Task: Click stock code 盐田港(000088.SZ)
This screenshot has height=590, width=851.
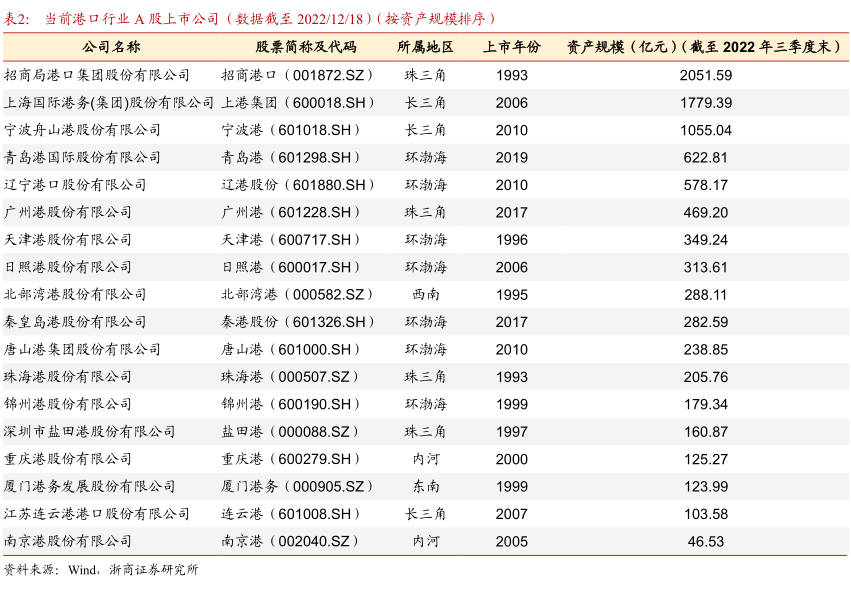Action: [x=290, y=432]
